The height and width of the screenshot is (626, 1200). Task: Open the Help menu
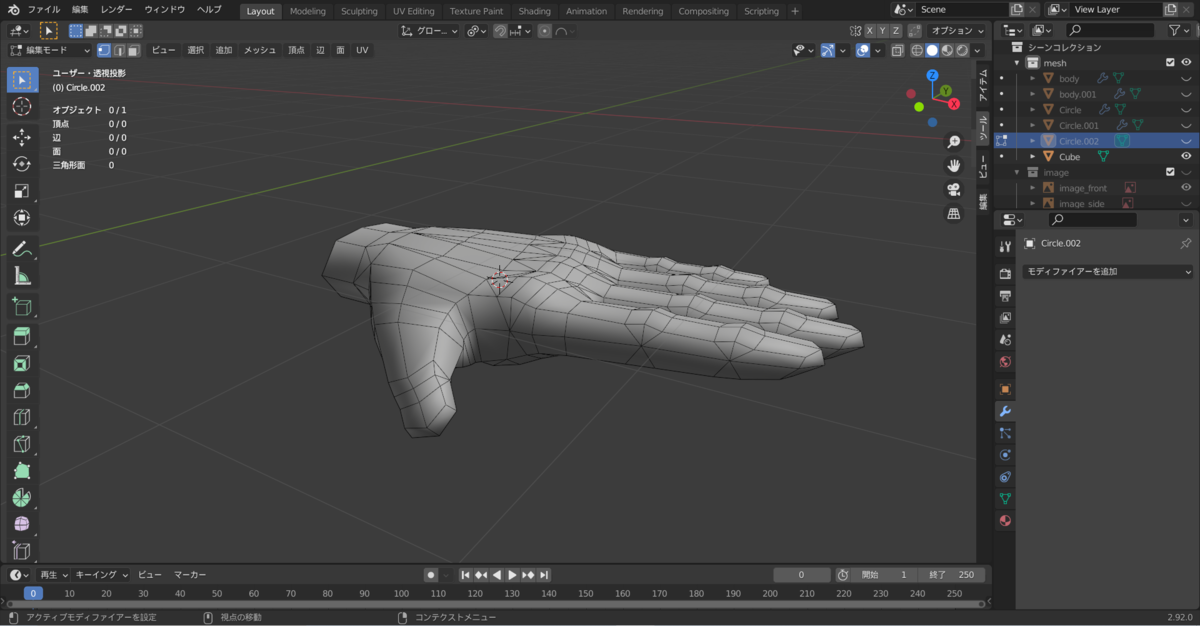click(209, 10)
